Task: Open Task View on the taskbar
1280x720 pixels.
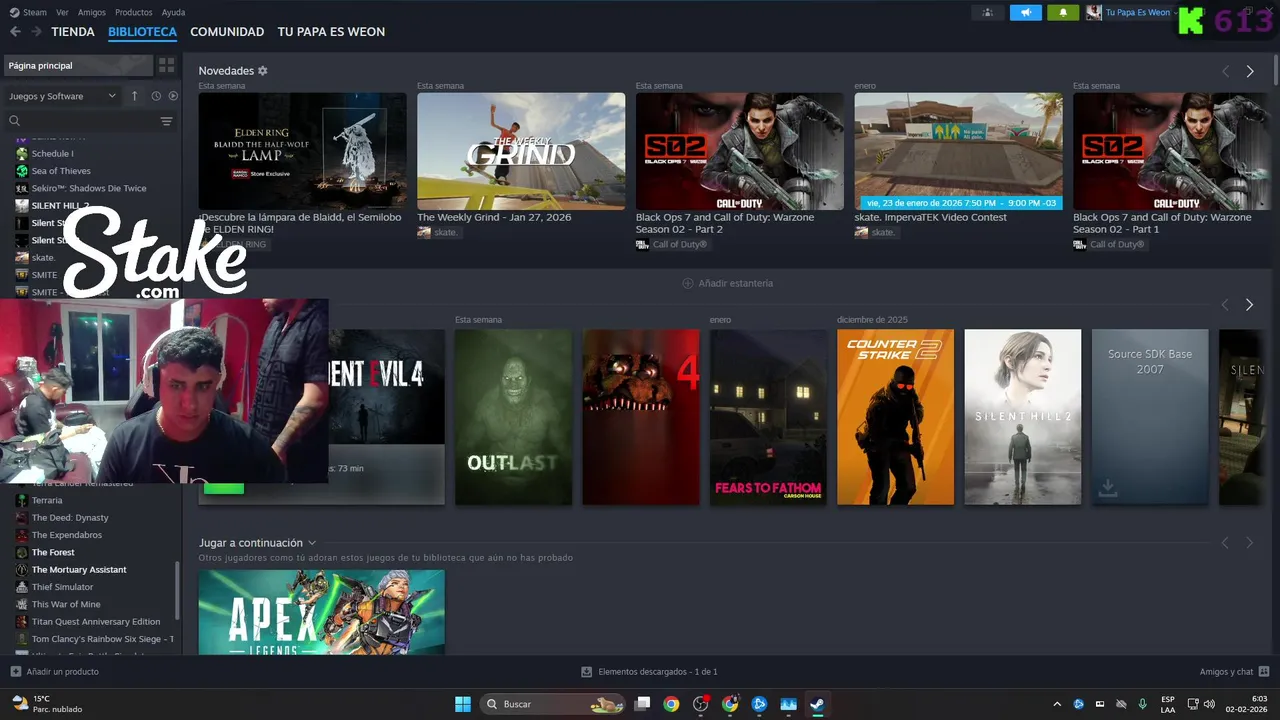Action: (643, 704)
